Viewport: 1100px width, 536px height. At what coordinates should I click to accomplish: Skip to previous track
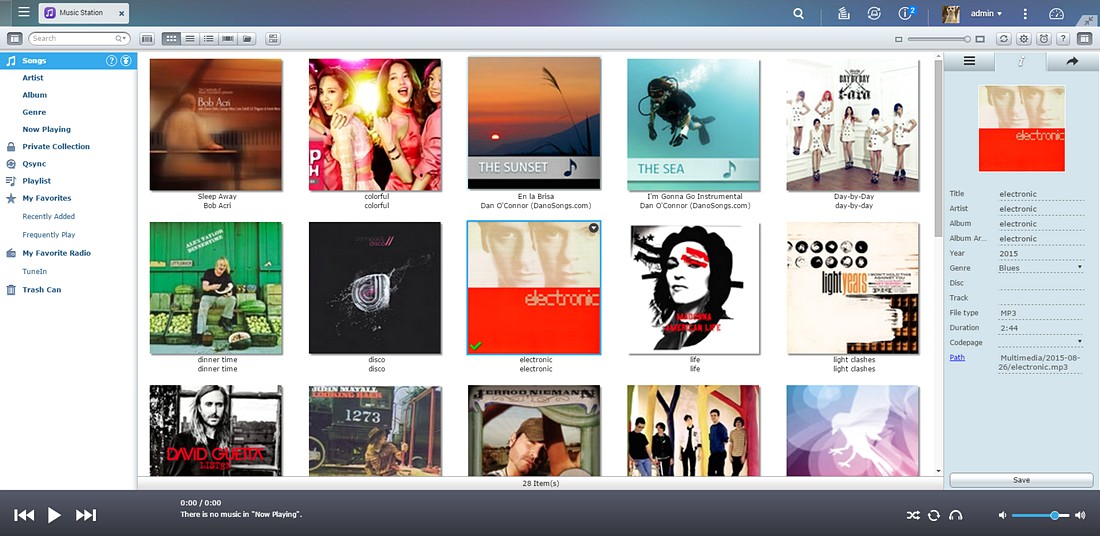click(24, 515)
